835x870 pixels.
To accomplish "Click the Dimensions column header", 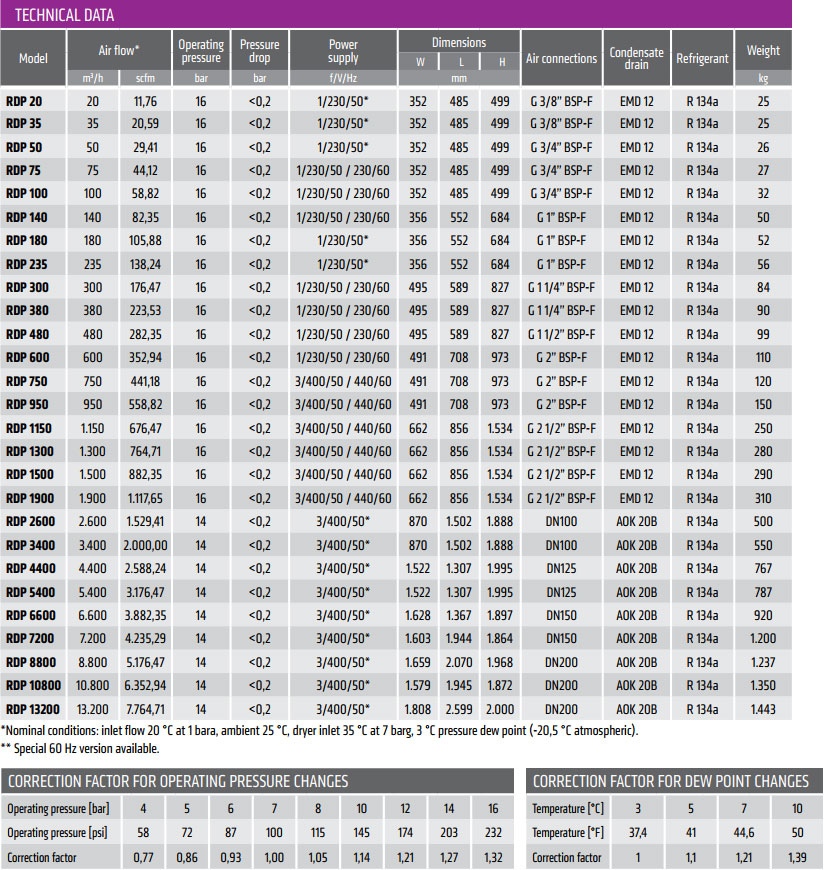I will (x=459, y=42).
